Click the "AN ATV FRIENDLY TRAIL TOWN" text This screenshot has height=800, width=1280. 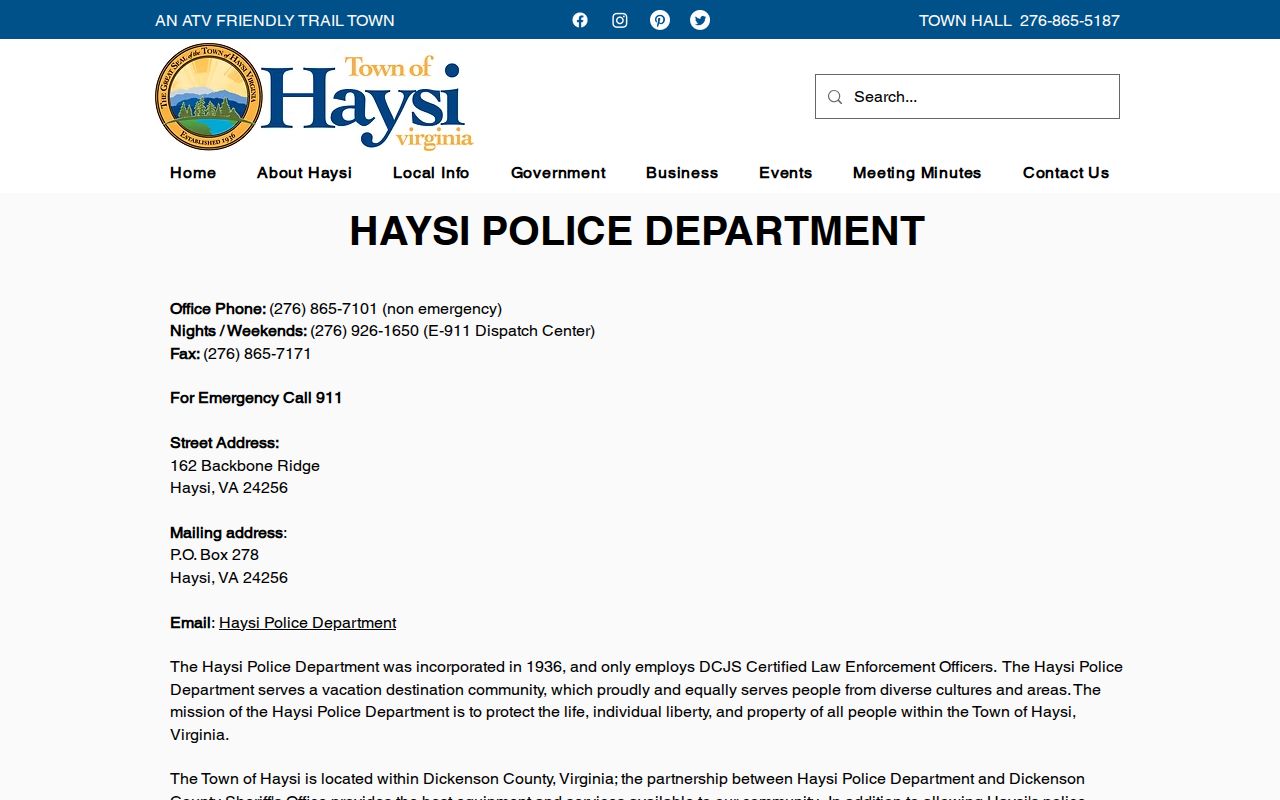click(275, 20)
